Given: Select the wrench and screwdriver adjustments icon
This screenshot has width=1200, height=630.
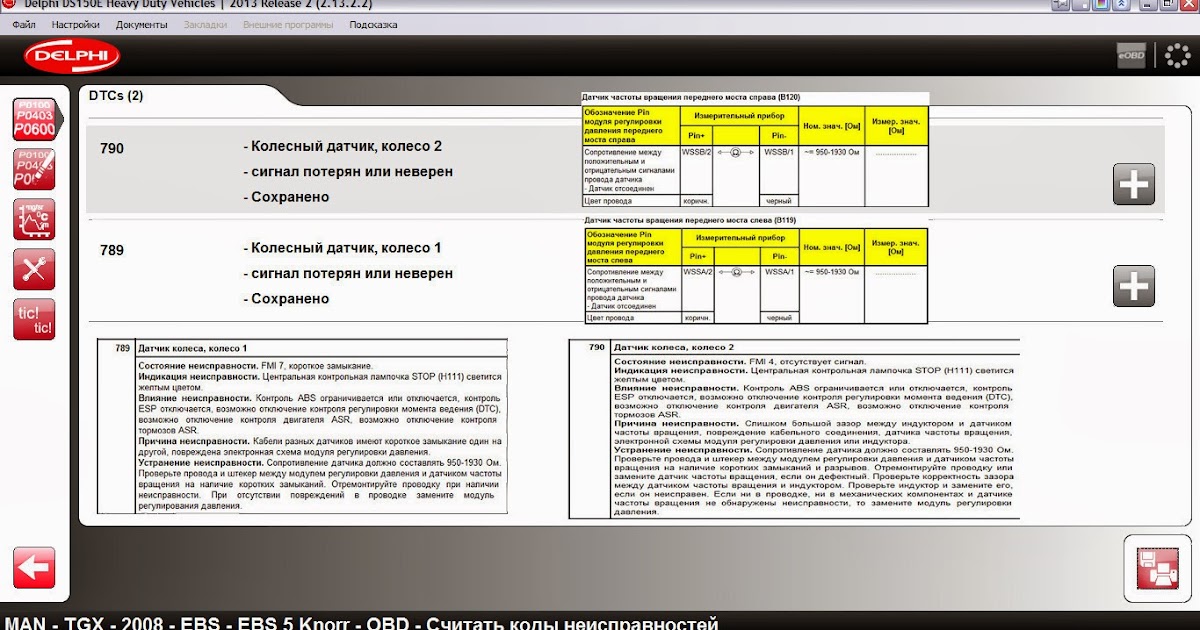Looking at the screenshot, I should [x=34, y=269].
